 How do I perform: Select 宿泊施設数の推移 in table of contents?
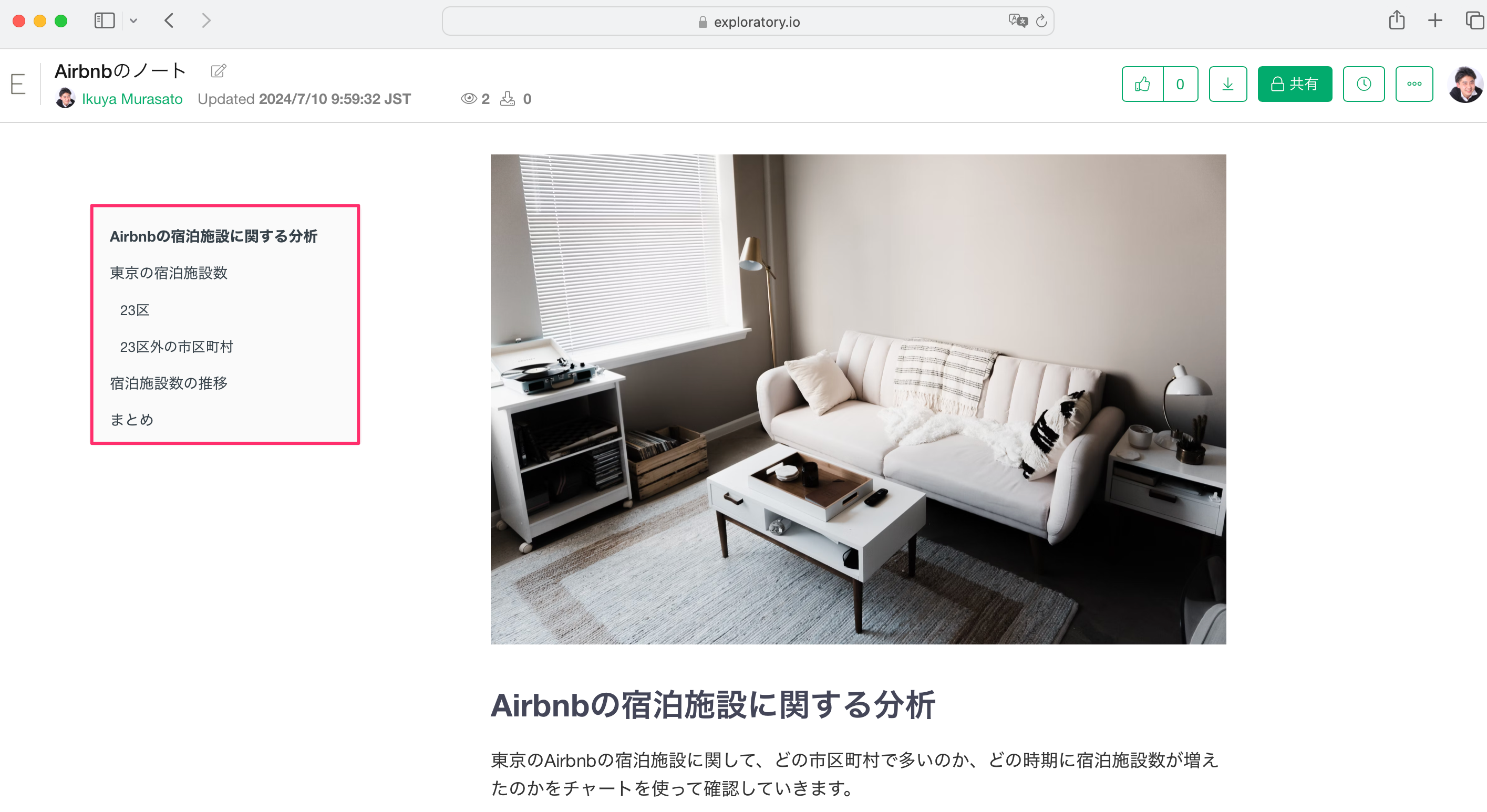click(169, 383)
